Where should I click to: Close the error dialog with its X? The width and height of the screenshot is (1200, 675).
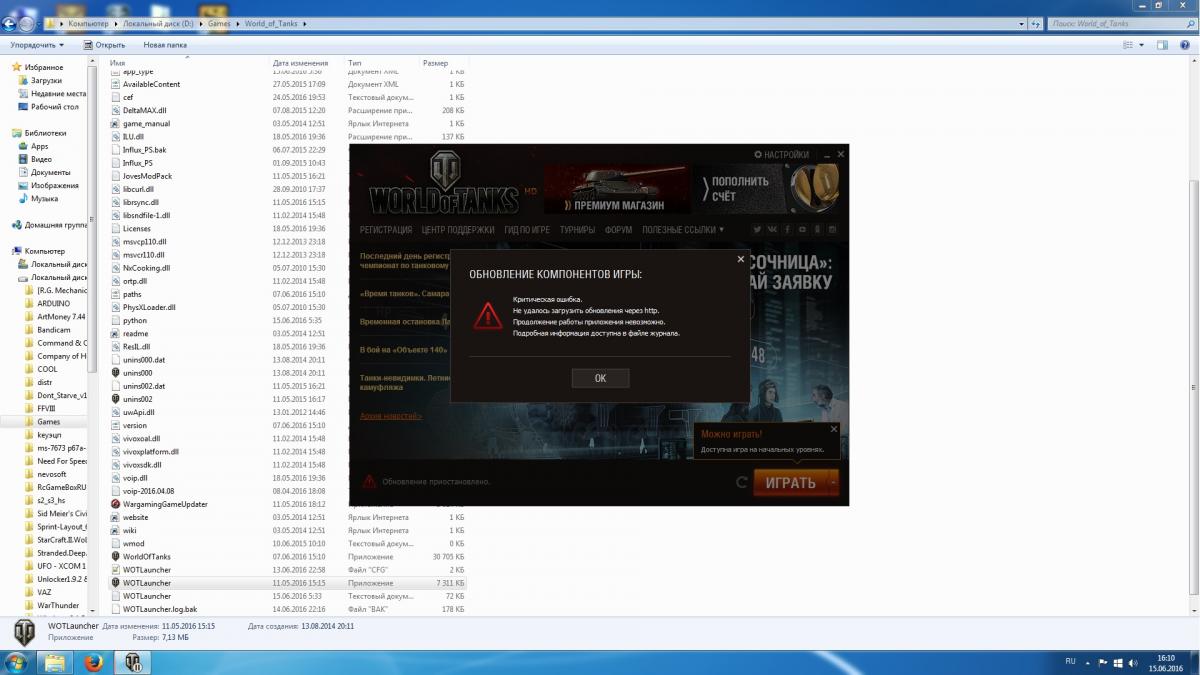coord(740,259)
